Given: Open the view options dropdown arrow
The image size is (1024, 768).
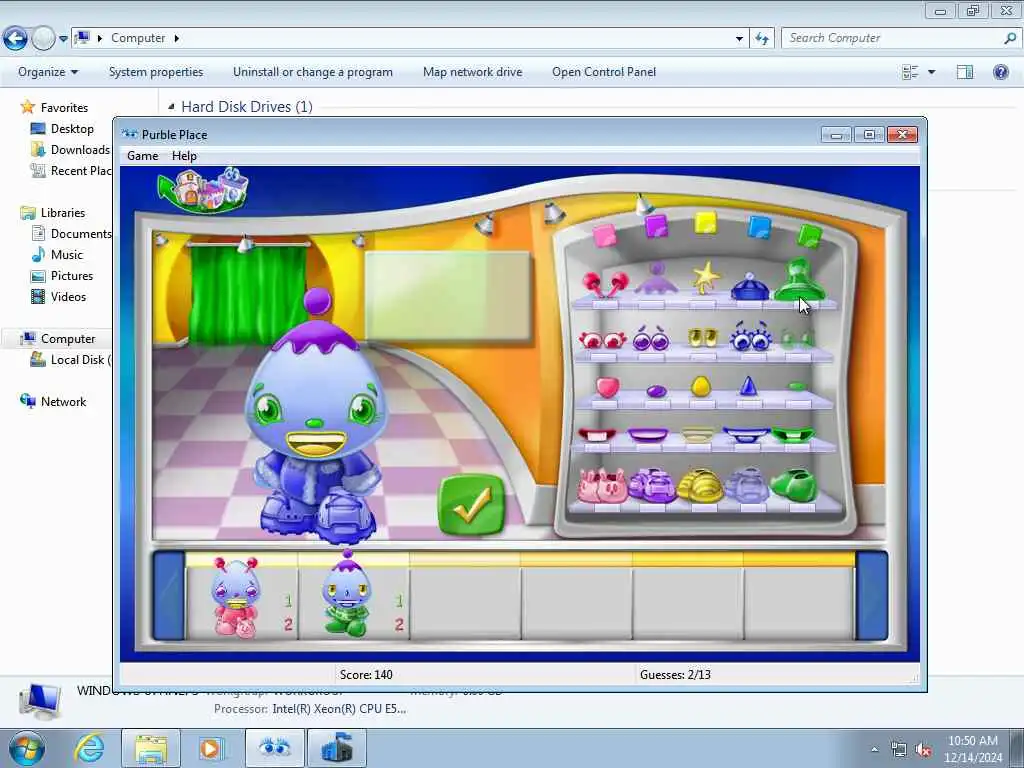Looking at the screenshot, I should coord(931,72).
